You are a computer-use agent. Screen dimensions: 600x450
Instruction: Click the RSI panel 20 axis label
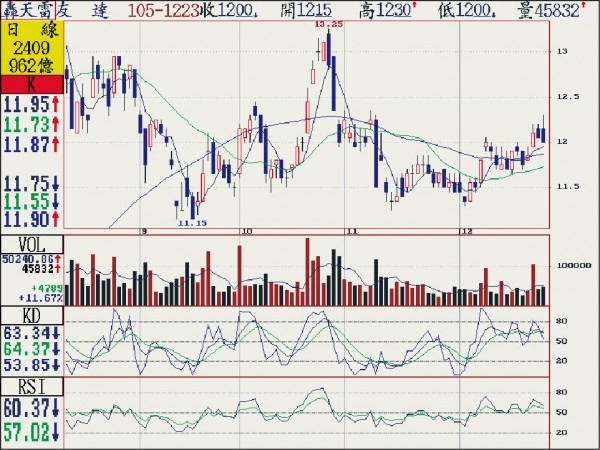coord(561,432)
